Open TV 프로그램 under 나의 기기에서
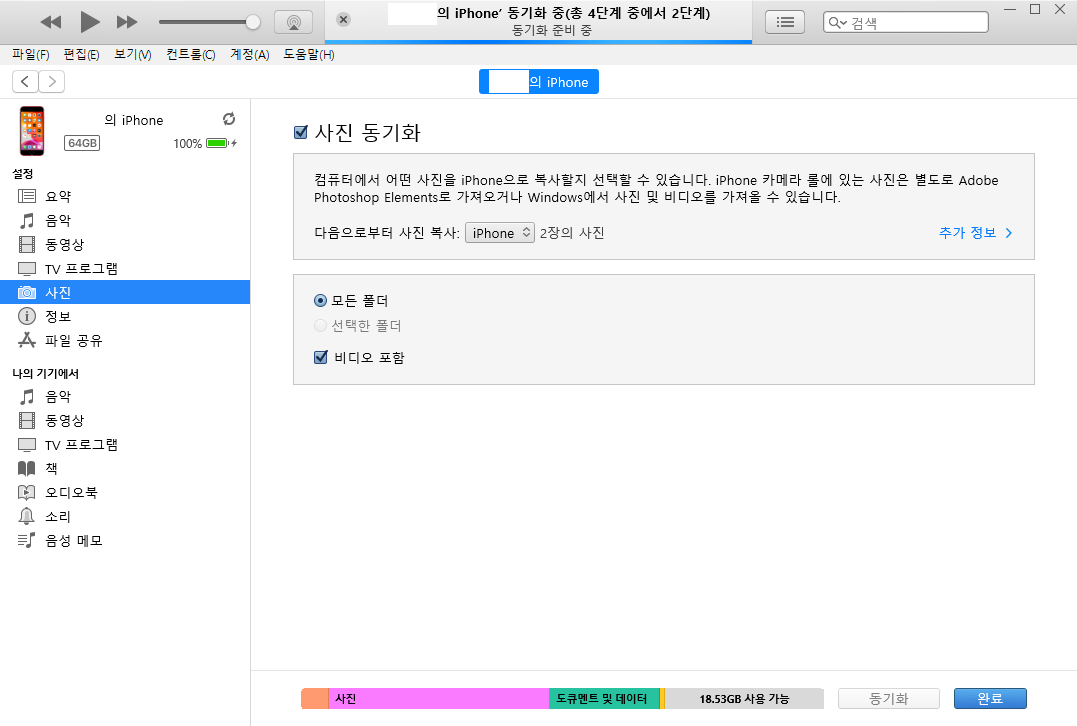The height and width of the screenshot is (726, 1077). (125, 444)
